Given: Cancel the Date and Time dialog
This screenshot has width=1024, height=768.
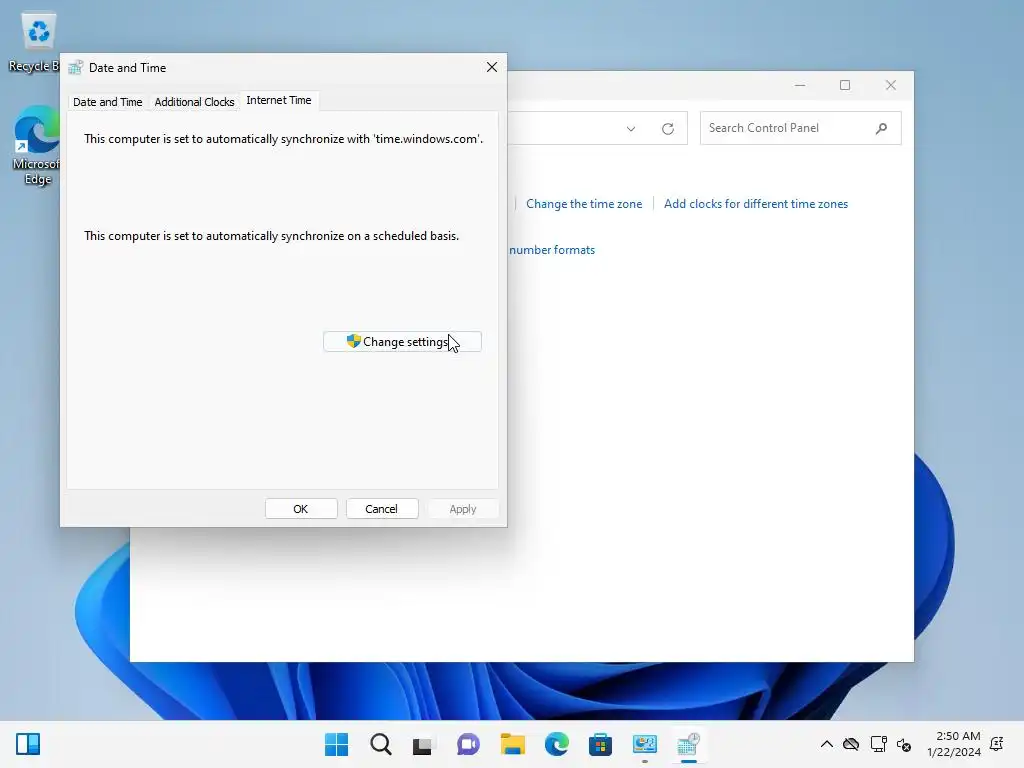Looking at the screenshot, I should point(381,509).
